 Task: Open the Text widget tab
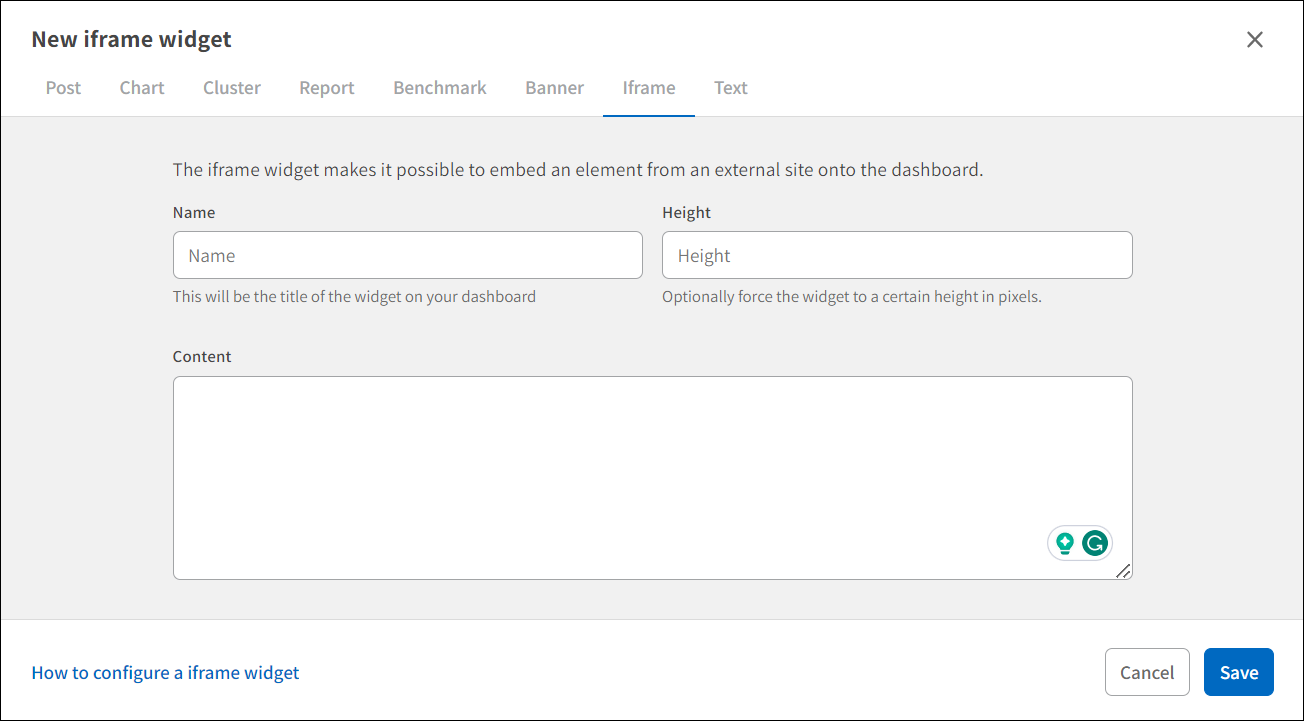pos(730,88)
